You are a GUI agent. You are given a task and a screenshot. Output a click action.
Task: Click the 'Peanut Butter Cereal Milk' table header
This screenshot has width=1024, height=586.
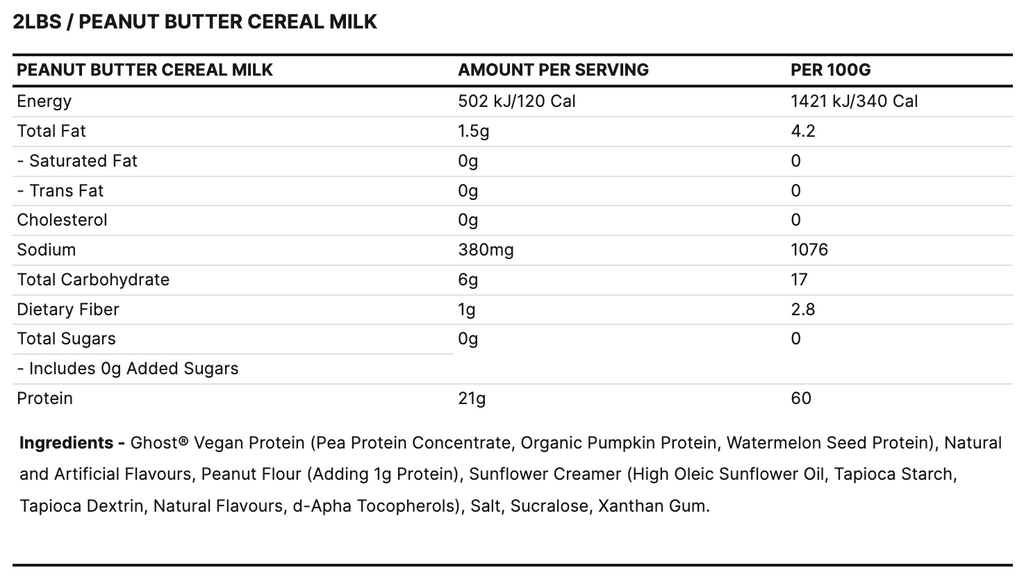click(145, 70)
